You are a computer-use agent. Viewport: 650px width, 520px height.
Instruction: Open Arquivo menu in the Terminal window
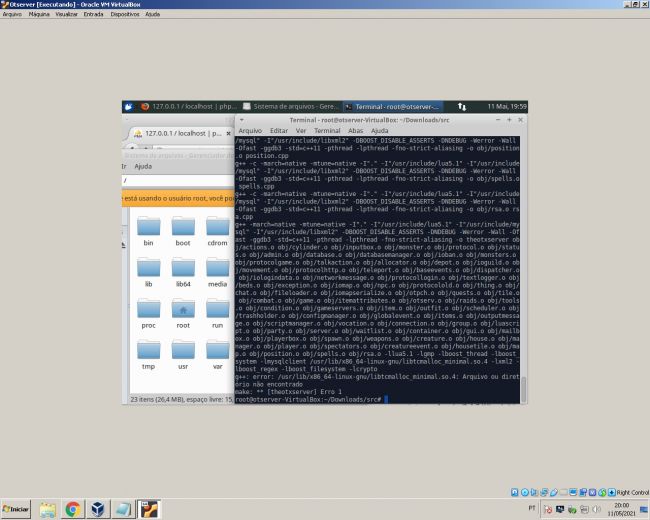[x=250, y=131]
